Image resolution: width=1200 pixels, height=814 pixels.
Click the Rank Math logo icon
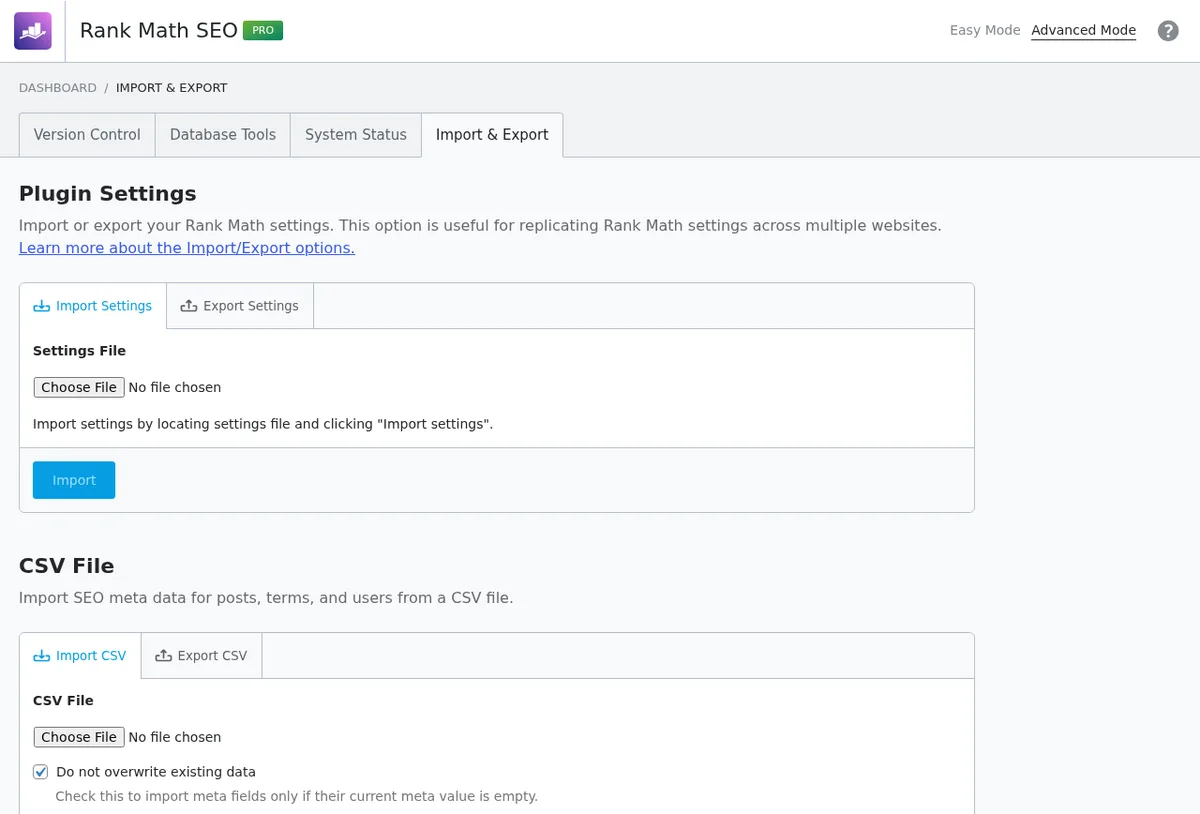(x=33, y=31)
